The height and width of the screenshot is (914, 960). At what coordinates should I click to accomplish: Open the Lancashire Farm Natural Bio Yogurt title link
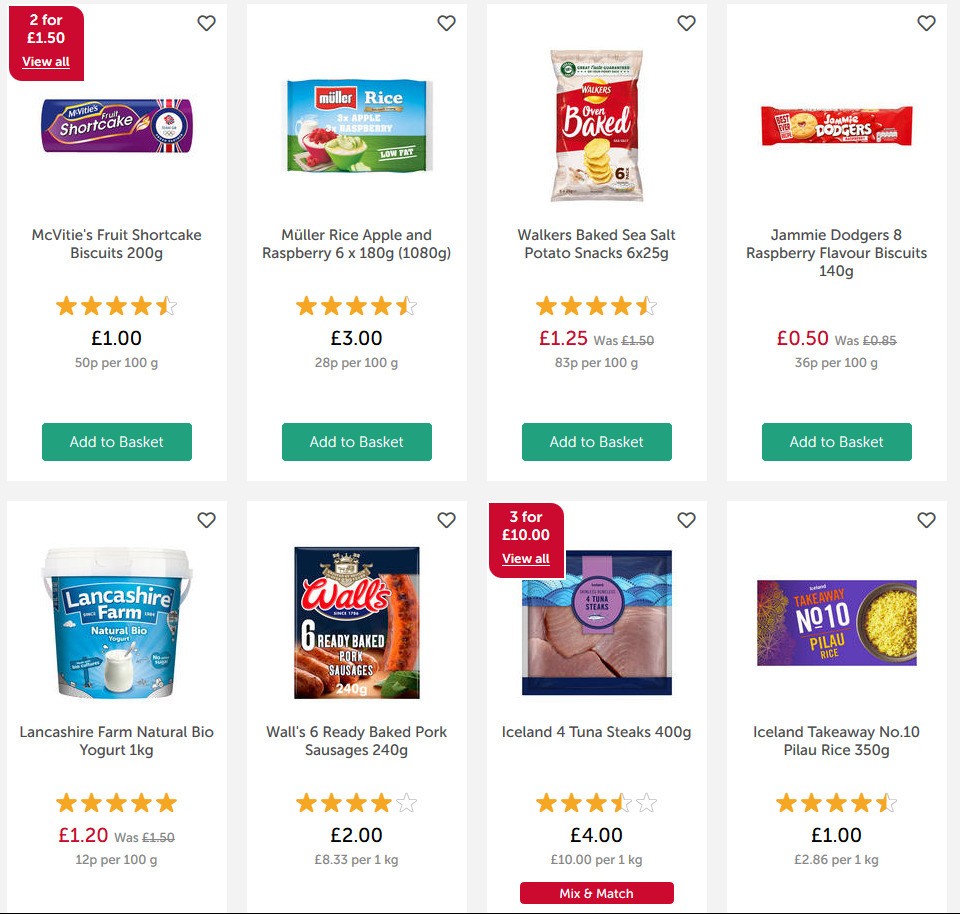(116, 740)
